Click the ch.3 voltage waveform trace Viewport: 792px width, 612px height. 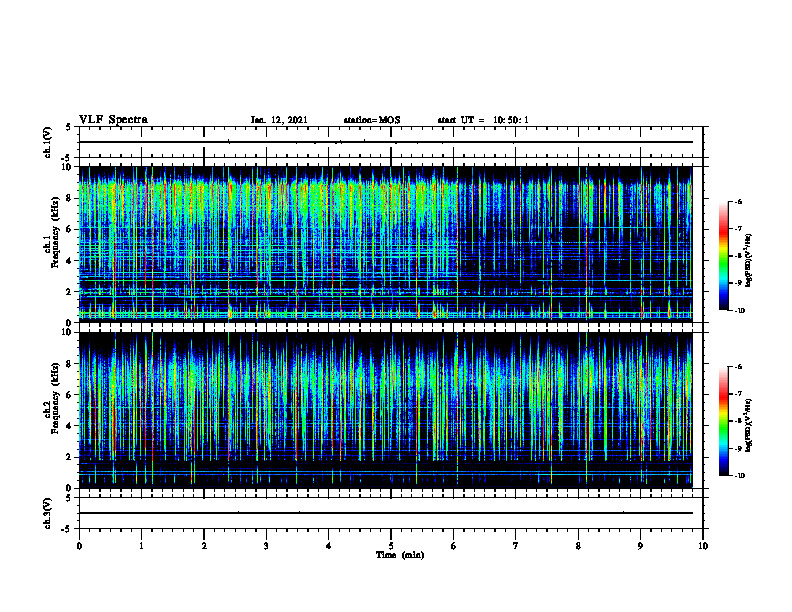click(x=386, y=513)
